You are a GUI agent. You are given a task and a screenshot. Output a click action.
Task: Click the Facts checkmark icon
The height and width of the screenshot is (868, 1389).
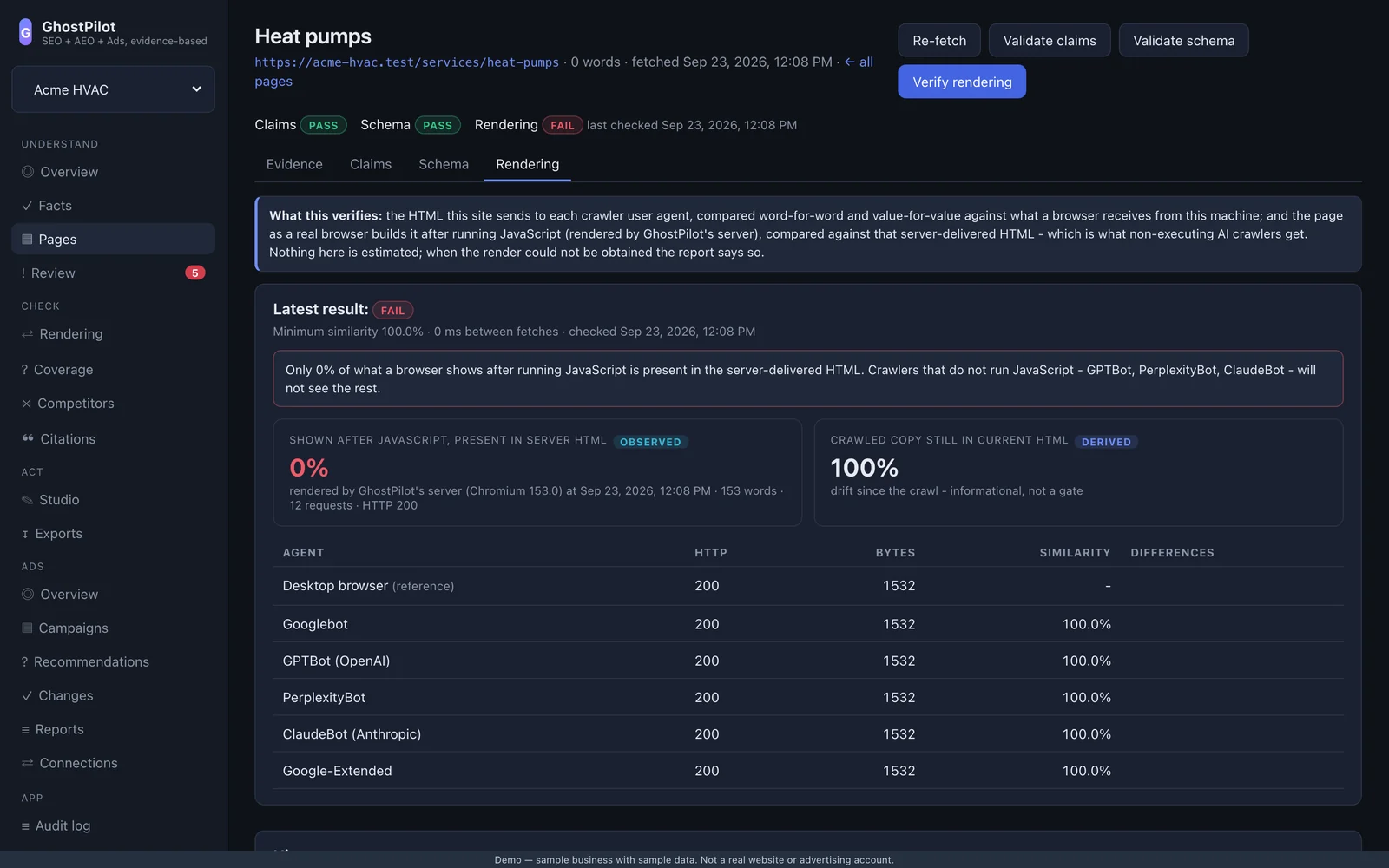[27, 206]
